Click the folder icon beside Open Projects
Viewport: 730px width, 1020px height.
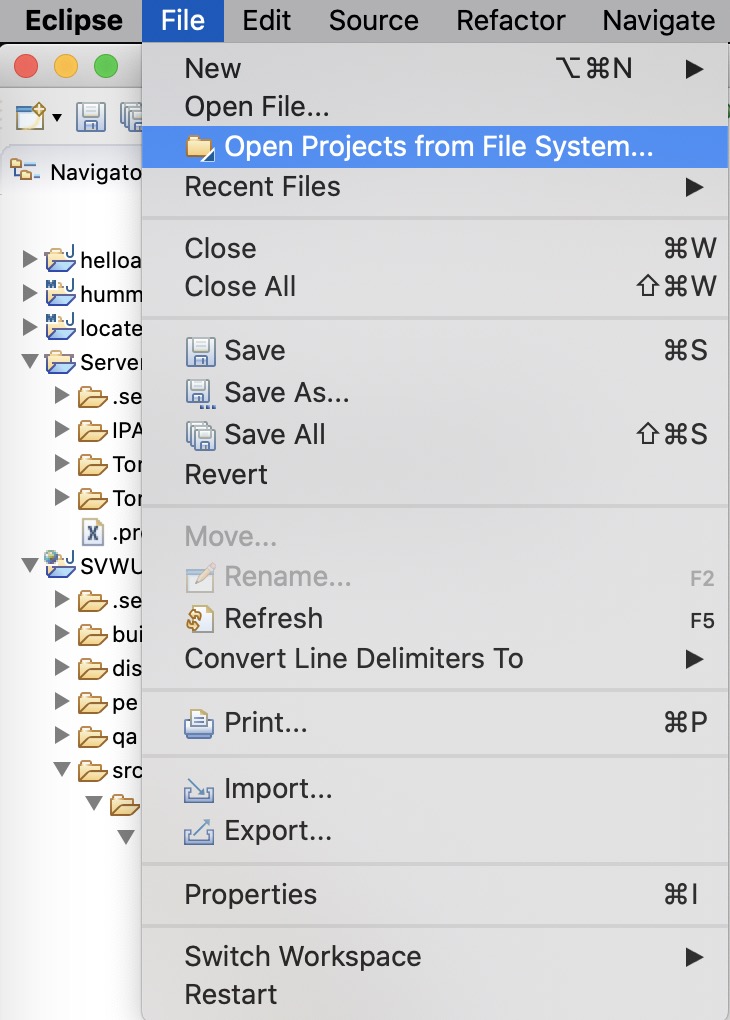click(200, 148)
